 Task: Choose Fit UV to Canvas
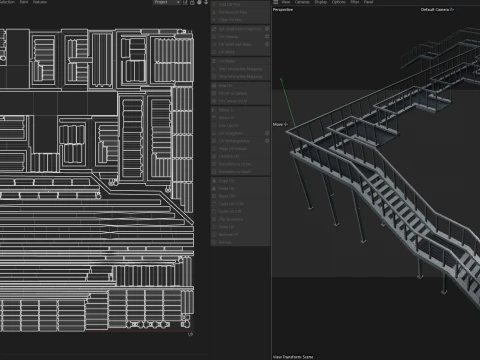click(x=240, y=93)
